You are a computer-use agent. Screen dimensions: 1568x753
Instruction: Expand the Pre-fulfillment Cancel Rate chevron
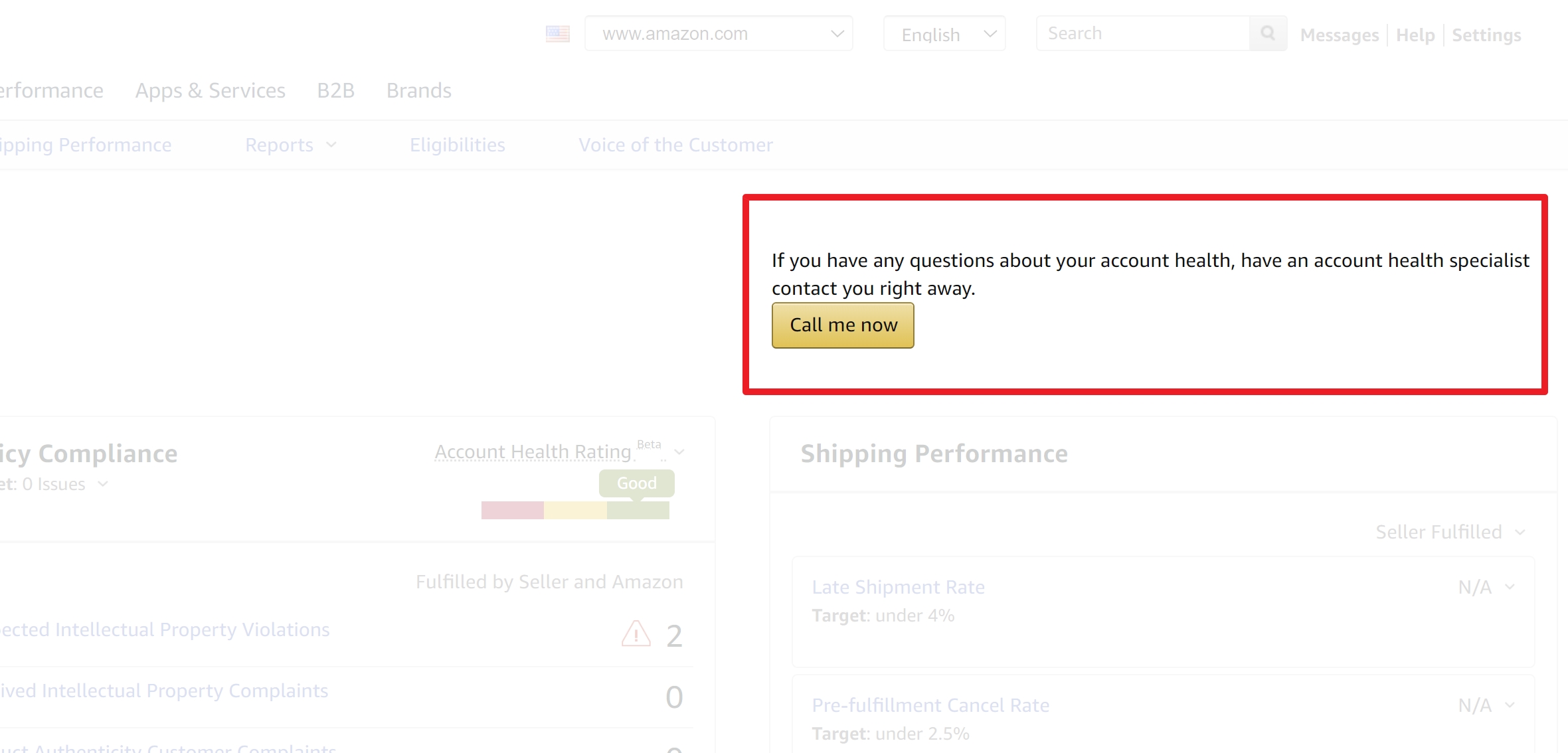[x=1510, y=705]
